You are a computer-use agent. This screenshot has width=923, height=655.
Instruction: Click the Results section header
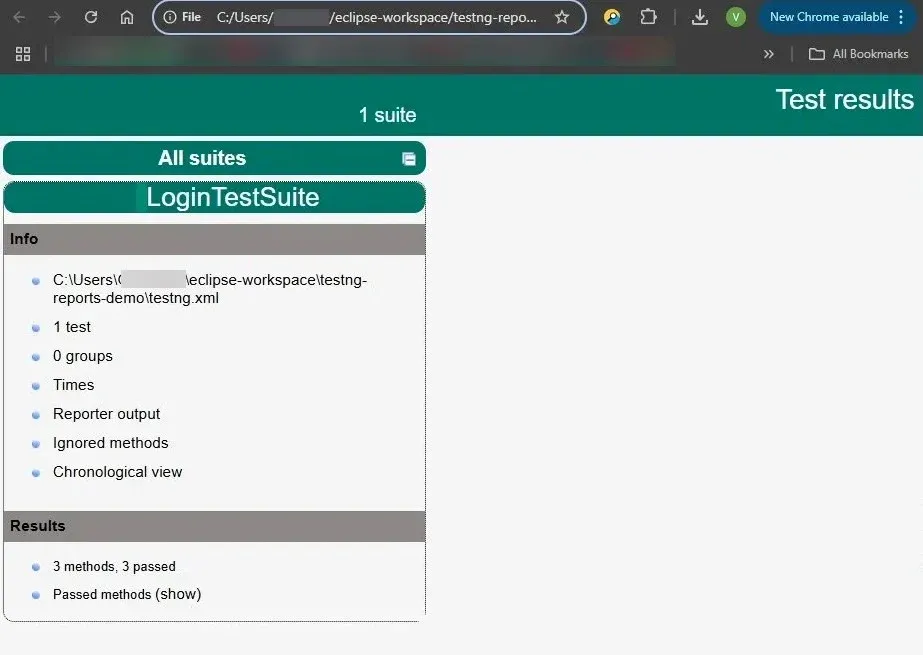click(x=214, y=526)
